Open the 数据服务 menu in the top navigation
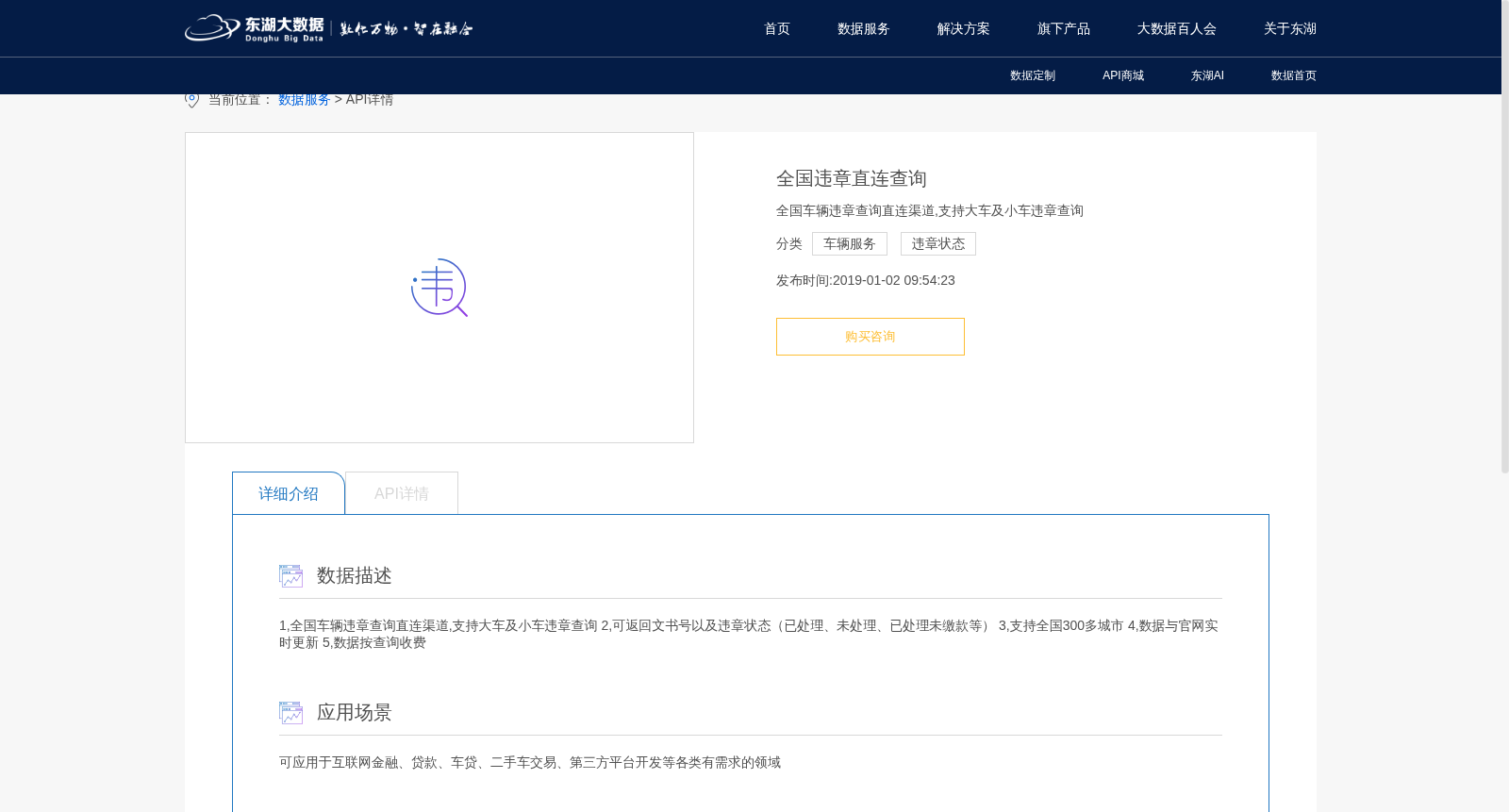 click(864, 29)
